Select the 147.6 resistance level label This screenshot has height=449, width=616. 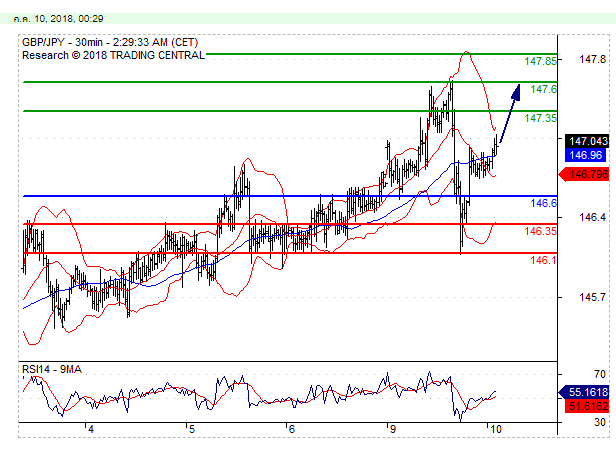click(544, 89)
